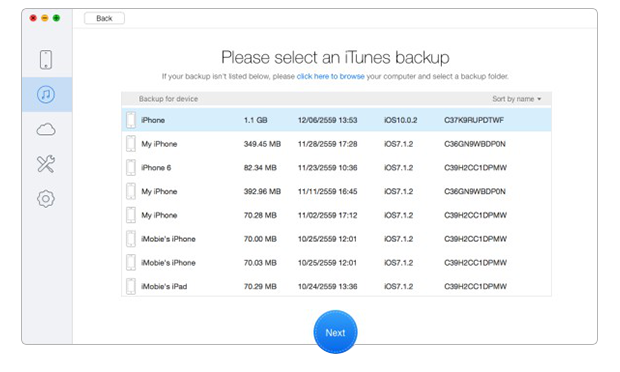Screen dimensions: 620x372
Task: Click the '11/28/2559 17:28' date
Action: pyautogui.click(x=327, y=144)
